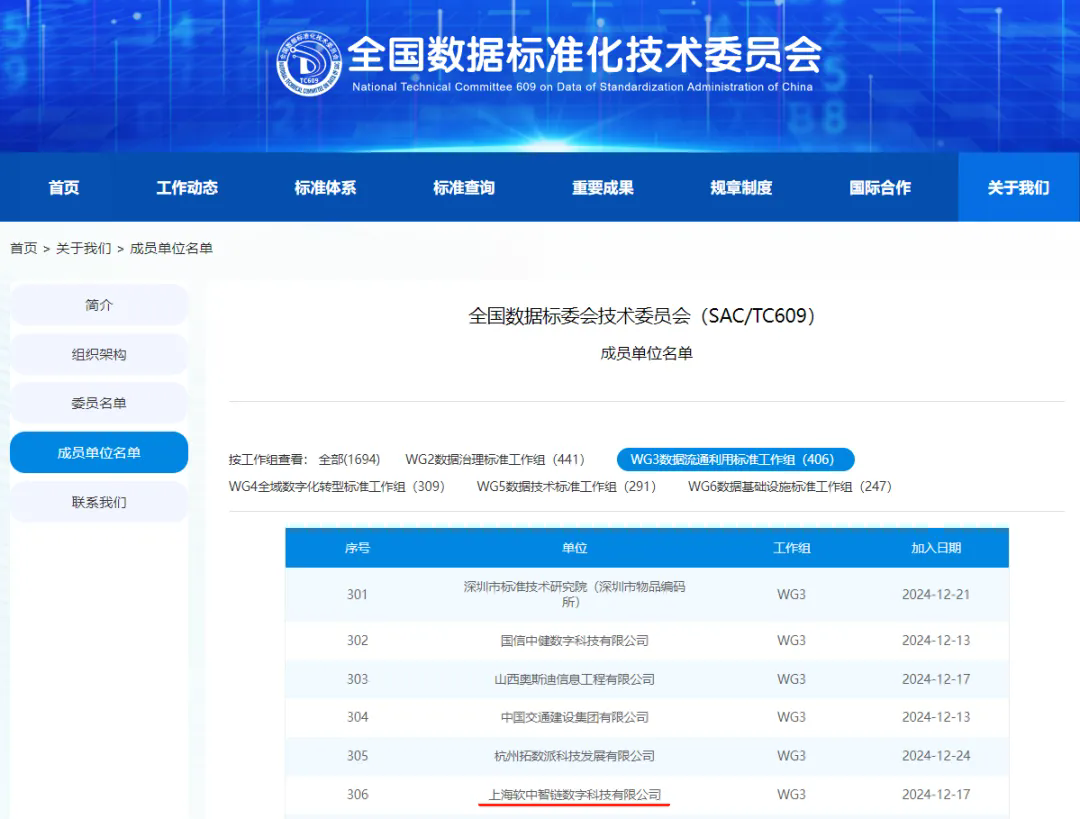Click serial number 303 cell

(357, 679)
